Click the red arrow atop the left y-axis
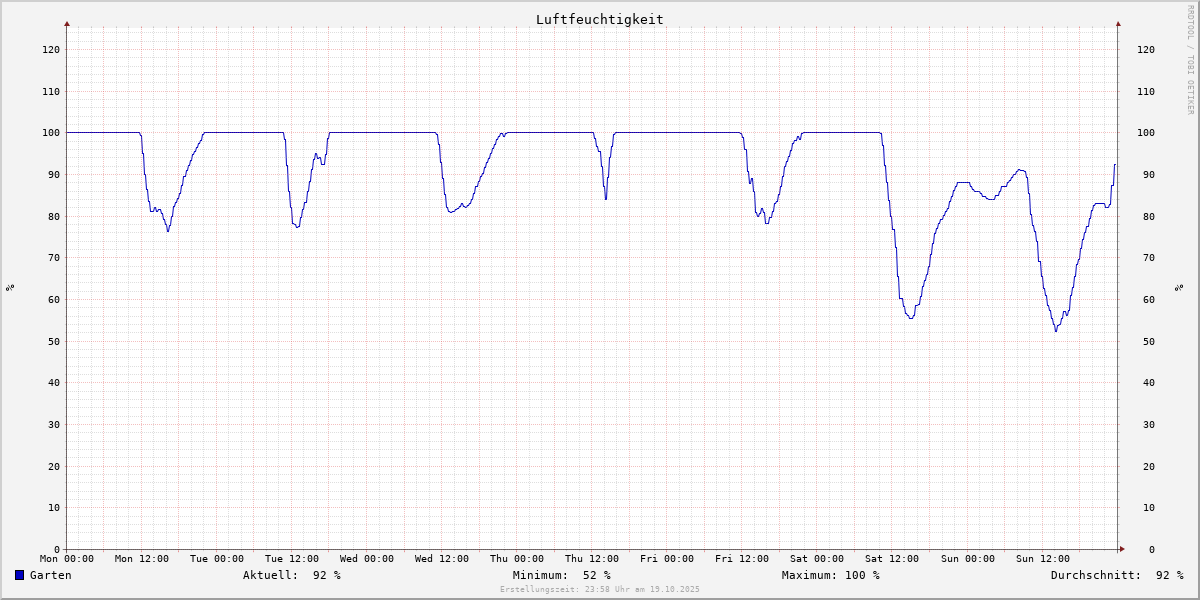The height and width of the screenshot is (600, 1200). pos(67,23)
